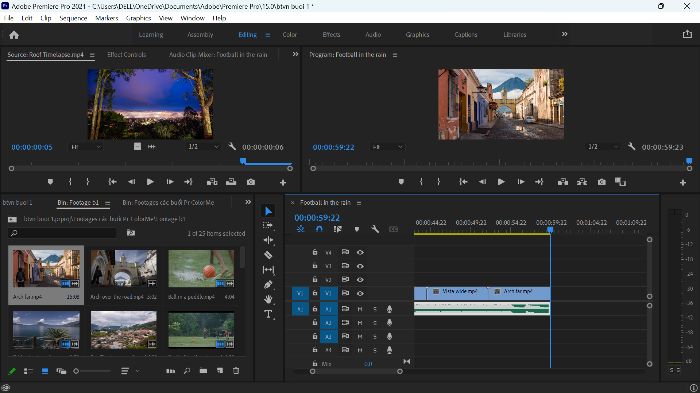Toggle insert sequences as nests button
The width and height of the screenshot is (700, 393).
pos(300,229)
